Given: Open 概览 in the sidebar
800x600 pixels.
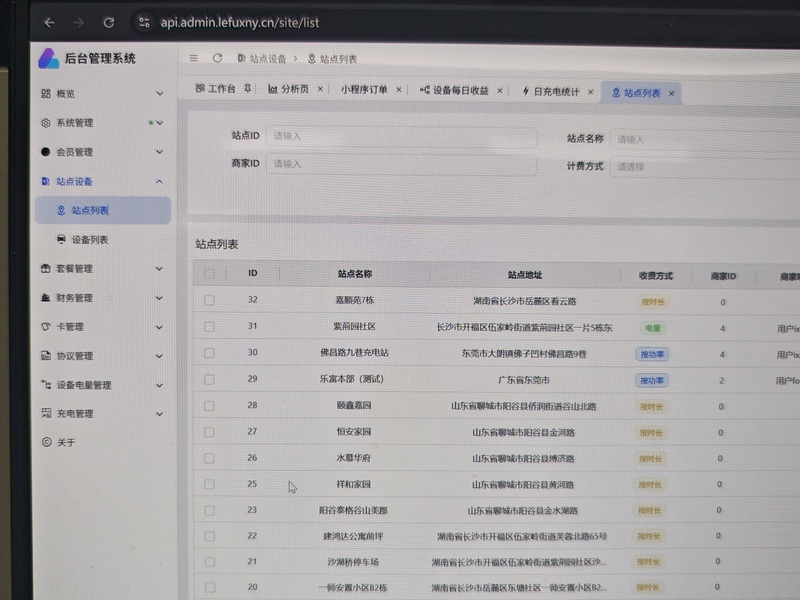Looking at the screenshot, I should point(65,94).
